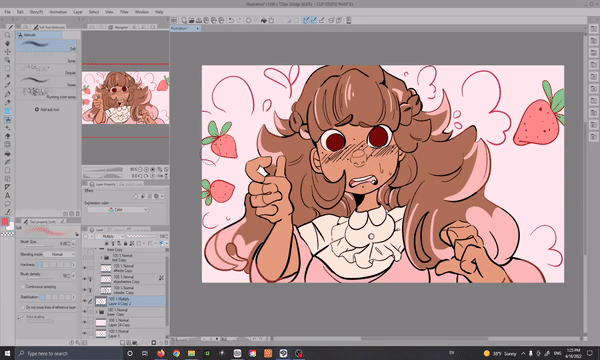This screenshot has width=600, height=360.
Task: Select the Auto select magic wand tool
Action: 7,77
